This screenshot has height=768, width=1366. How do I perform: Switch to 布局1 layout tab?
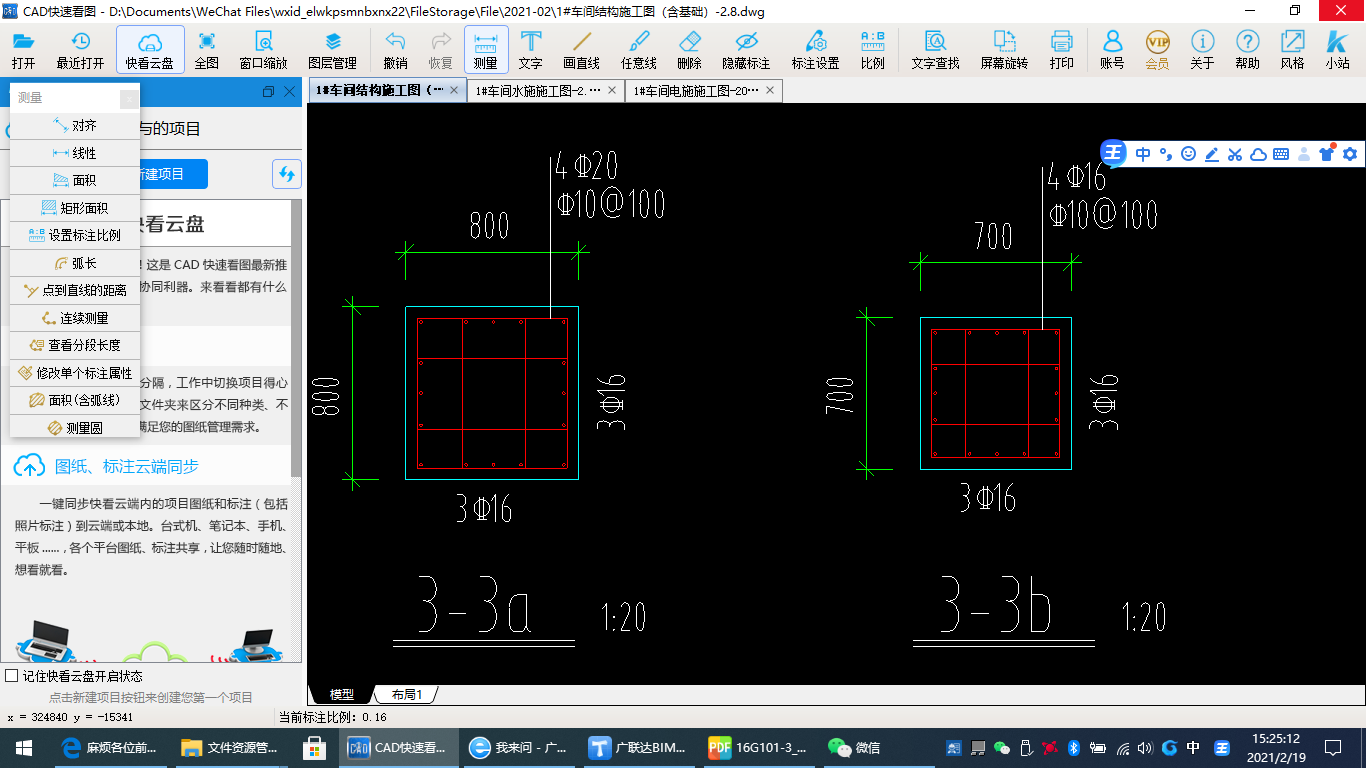[x=407, y=694]
